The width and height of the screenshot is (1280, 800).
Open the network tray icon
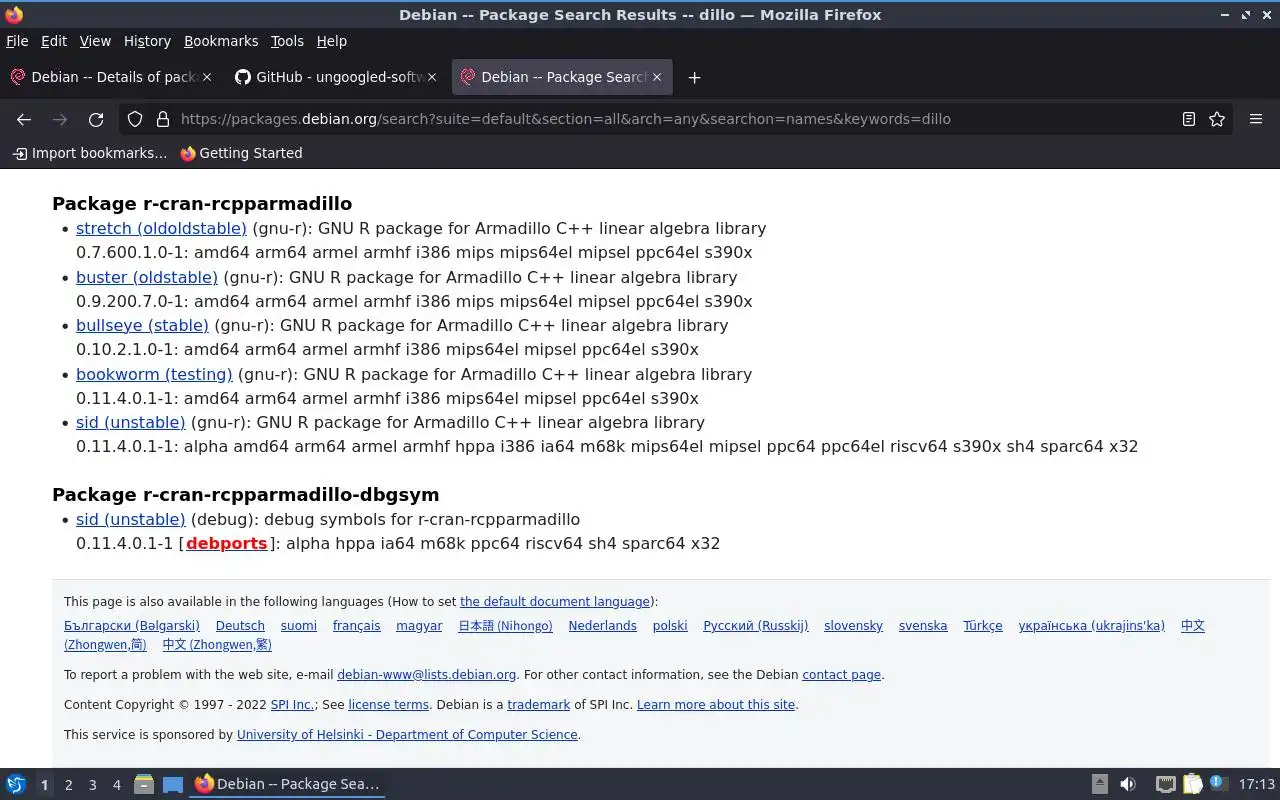click(1165, 784)
